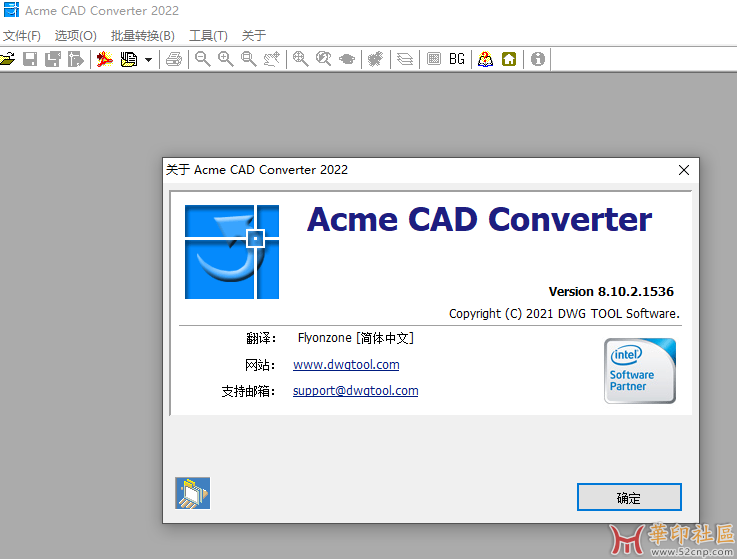This screenshot has height=559, width=737.
Task: Click the Intel Software Partner badge
Action: pyautogui.click(x=640, y=371)
